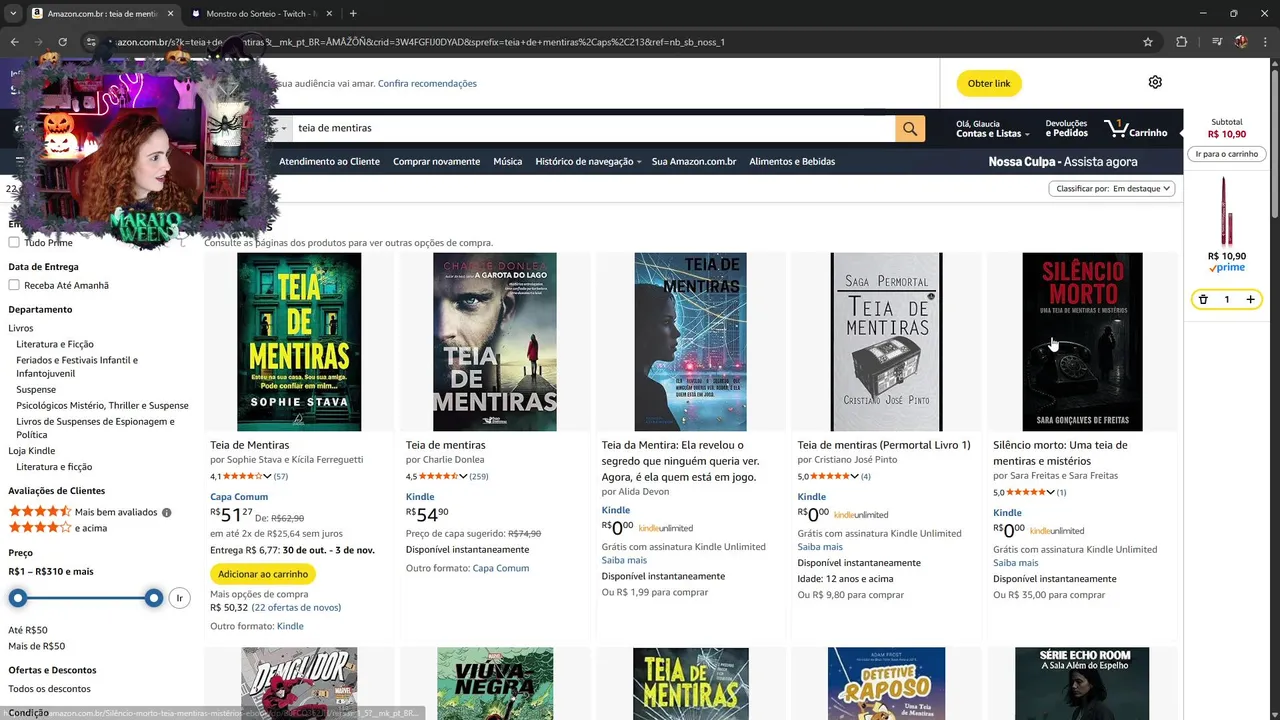Screen dimensions: 1280x720
Task: Click Adicionar ao carrinho button
Action: 263,574
